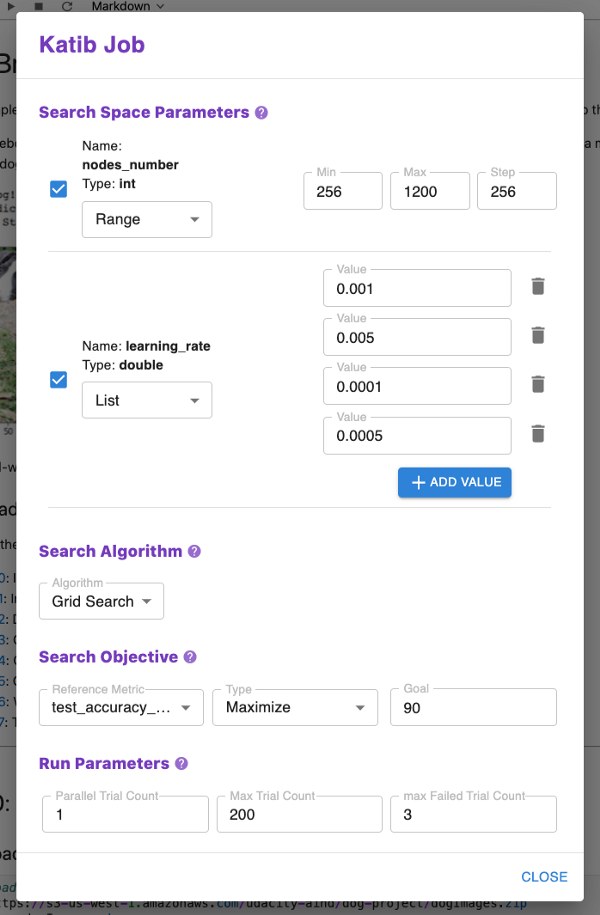The width and height of the screenshot is (600, 915).
Task: Click the Goal input field
Action: point(472,707)
